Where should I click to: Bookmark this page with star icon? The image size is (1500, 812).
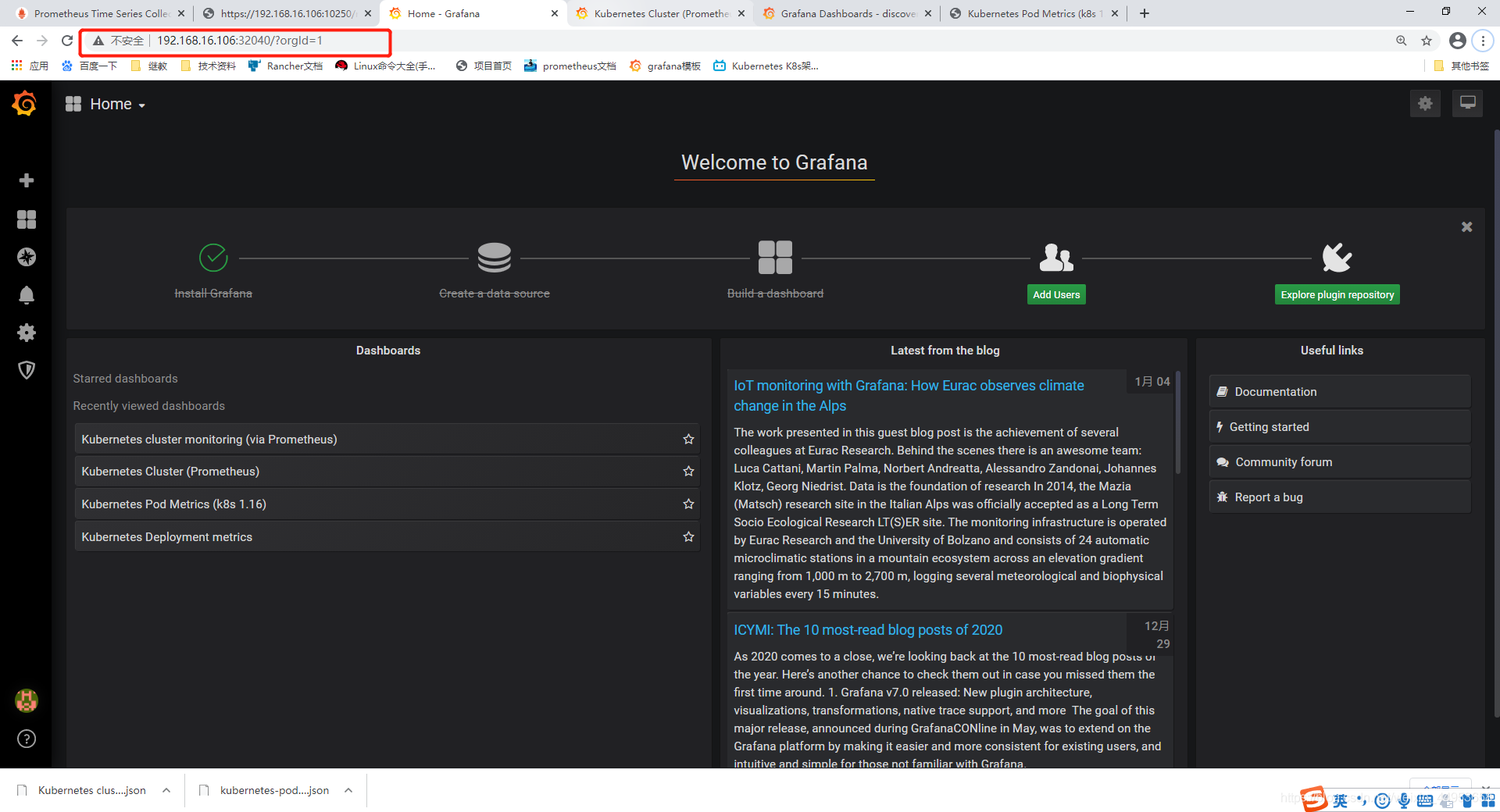click(x=1427, y=41)
